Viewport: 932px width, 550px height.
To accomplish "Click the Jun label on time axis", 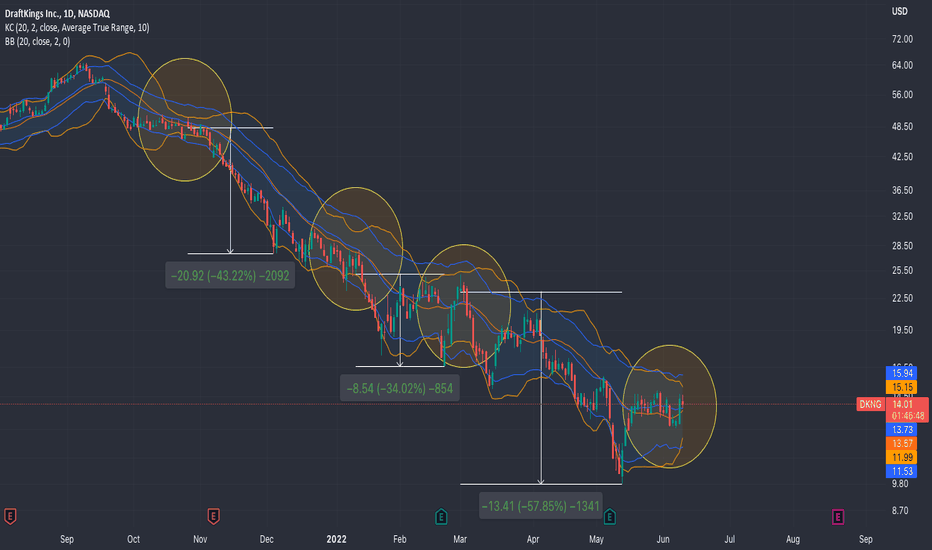I will (x=663, y=539).
